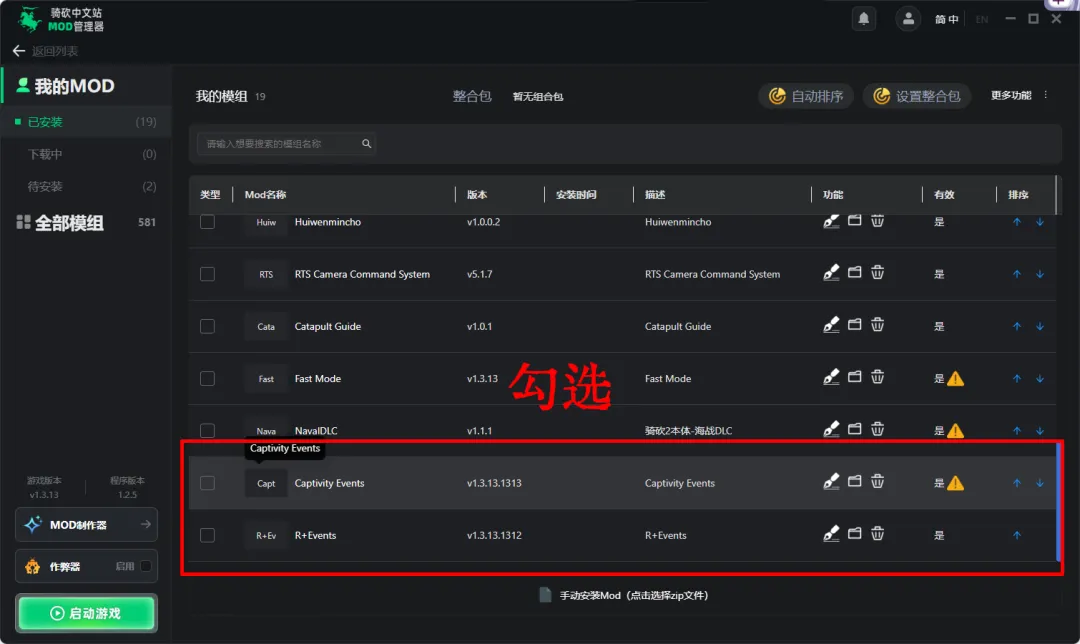Switch to 整合包 tab
Screen dimensions: 1080x644
pos(472,96)
